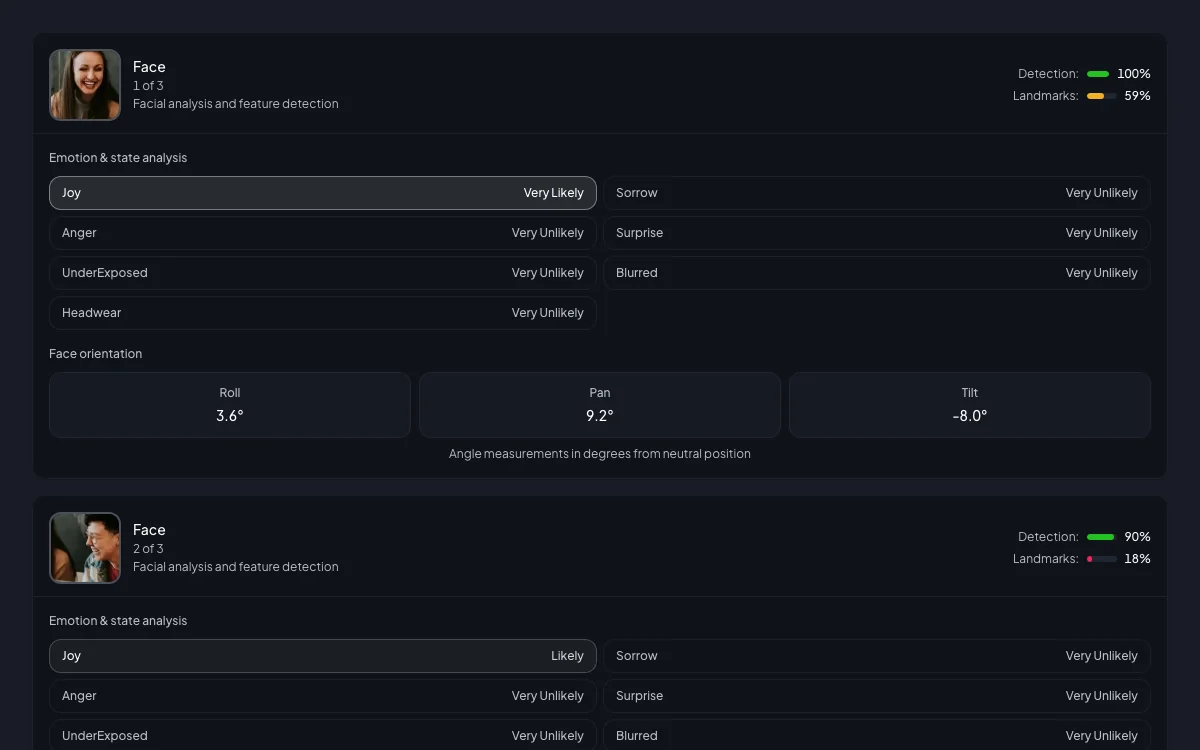Open the smiling woman face thumbnail

pyautogui.click(x=85, y=85)
